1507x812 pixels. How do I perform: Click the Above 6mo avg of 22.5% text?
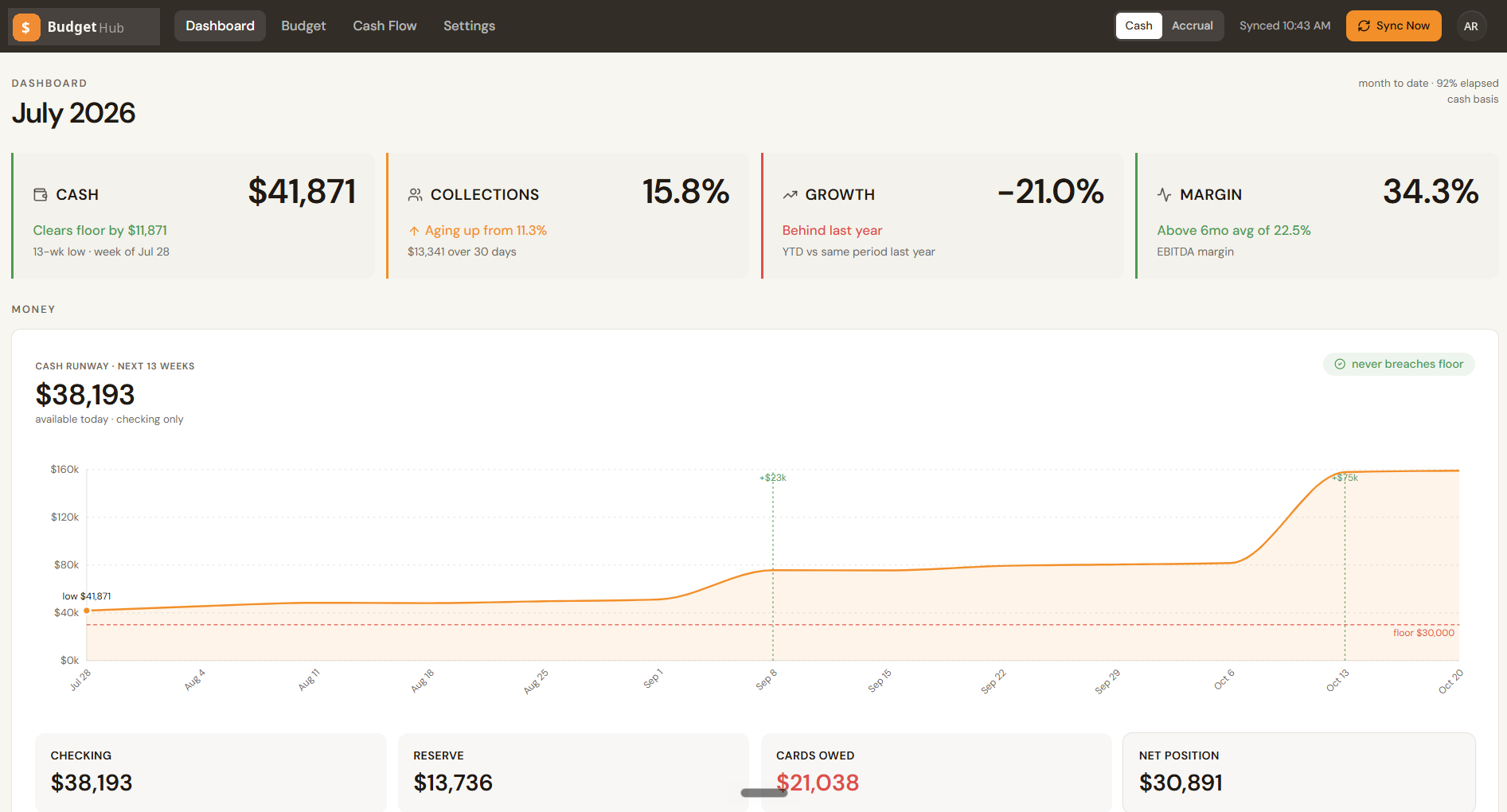pyautogui.click(x=1233, y=230)
